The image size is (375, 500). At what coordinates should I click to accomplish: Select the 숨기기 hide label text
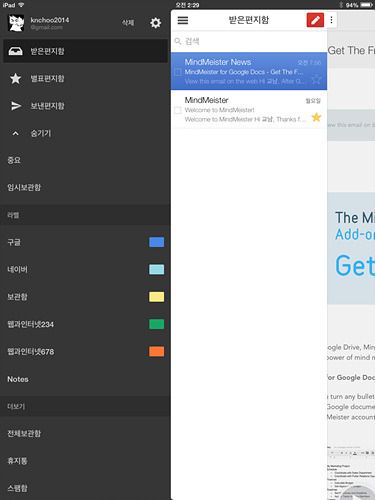point(41,133)
